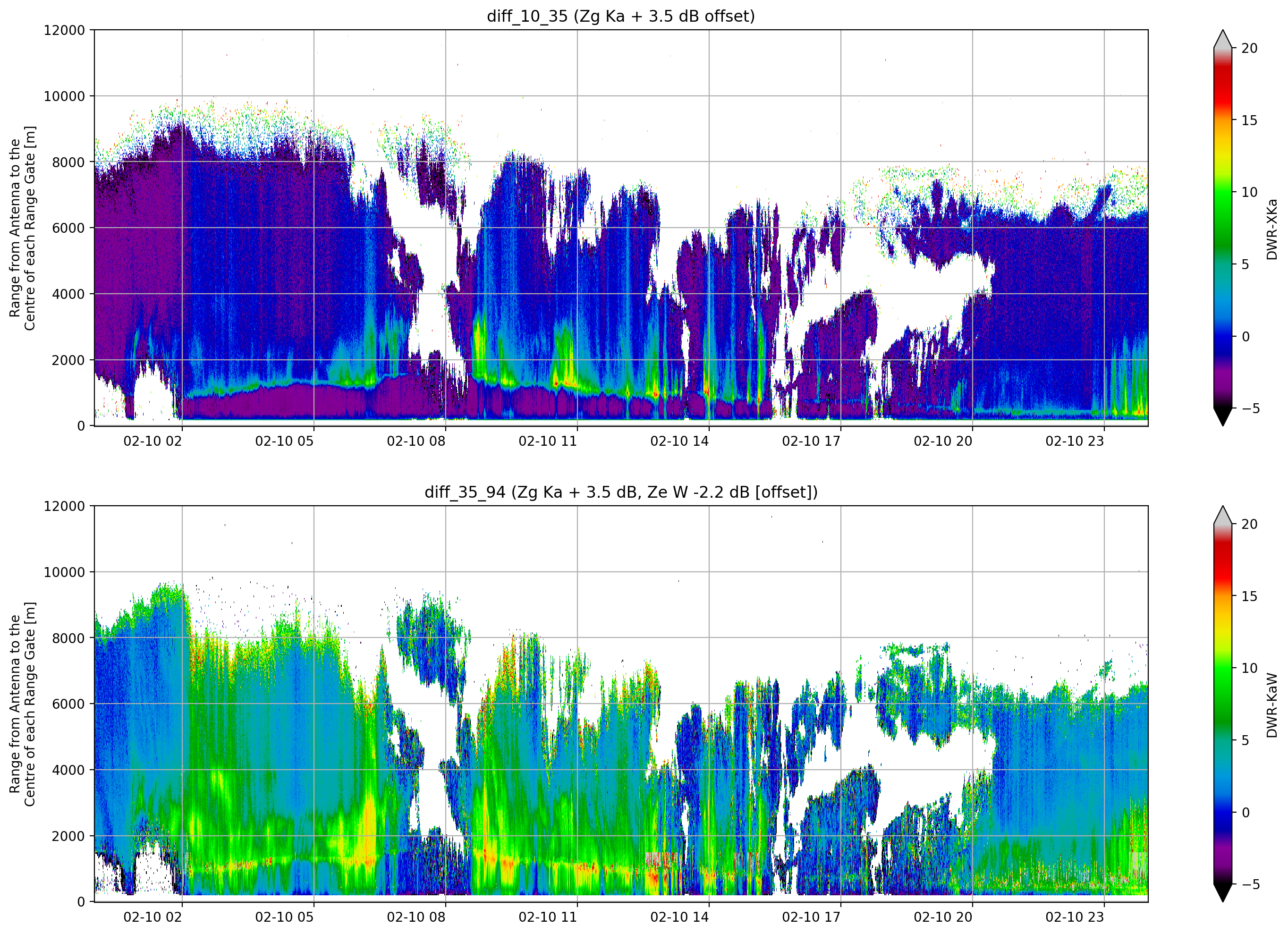Select the DWR-XKa colorbar label
Image resolution: width=1288 pixels, height=934 pixels.
click(1271, 229)
